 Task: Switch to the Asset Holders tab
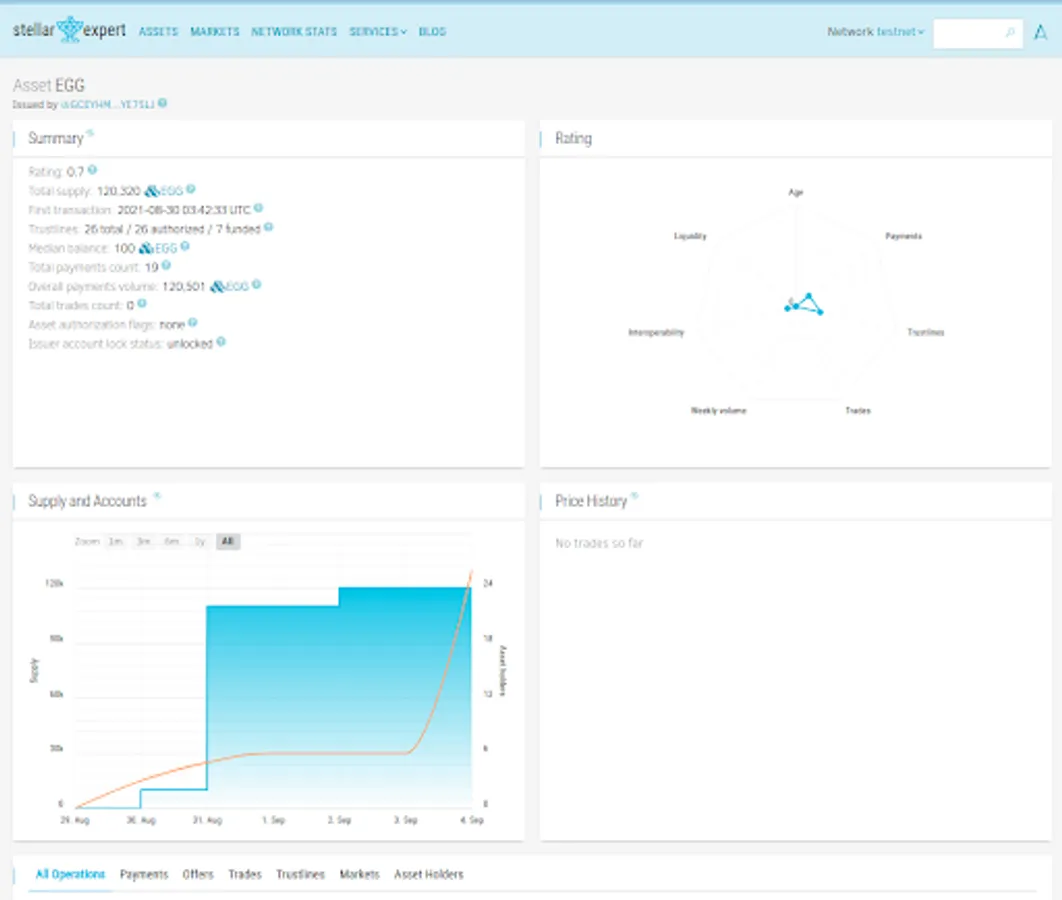point(429,874)
